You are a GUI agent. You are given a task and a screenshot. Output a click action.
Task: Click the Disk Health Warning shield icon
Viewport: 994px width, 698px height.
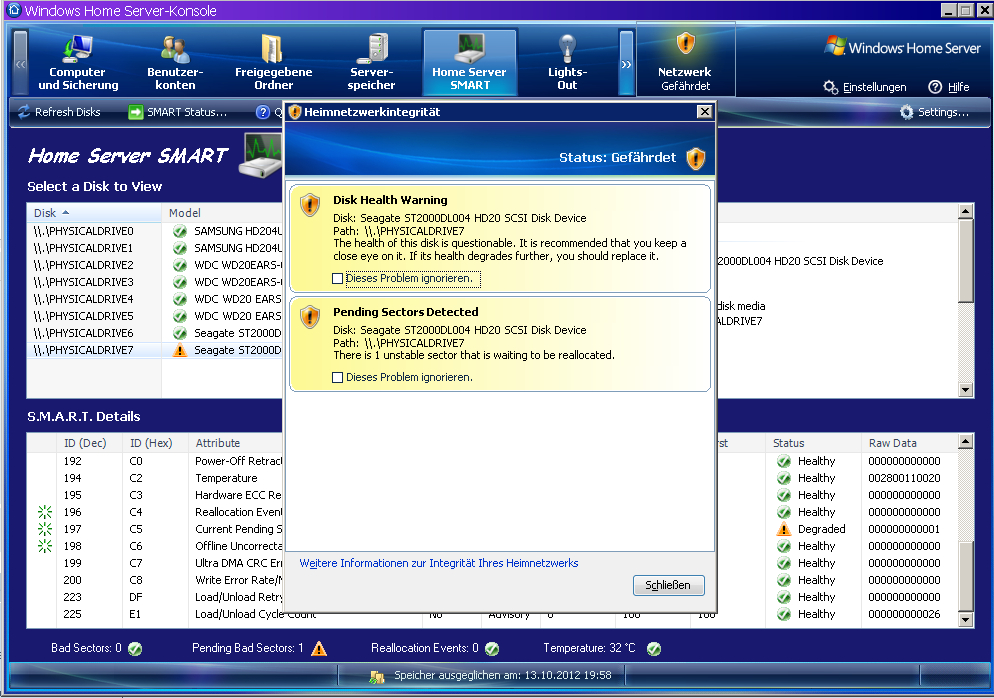tap(310, 205)
